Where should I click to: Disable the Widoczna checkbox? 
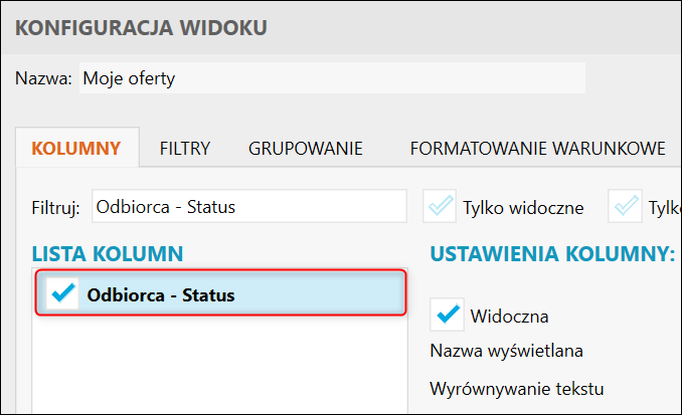click(x=446, y=316)
